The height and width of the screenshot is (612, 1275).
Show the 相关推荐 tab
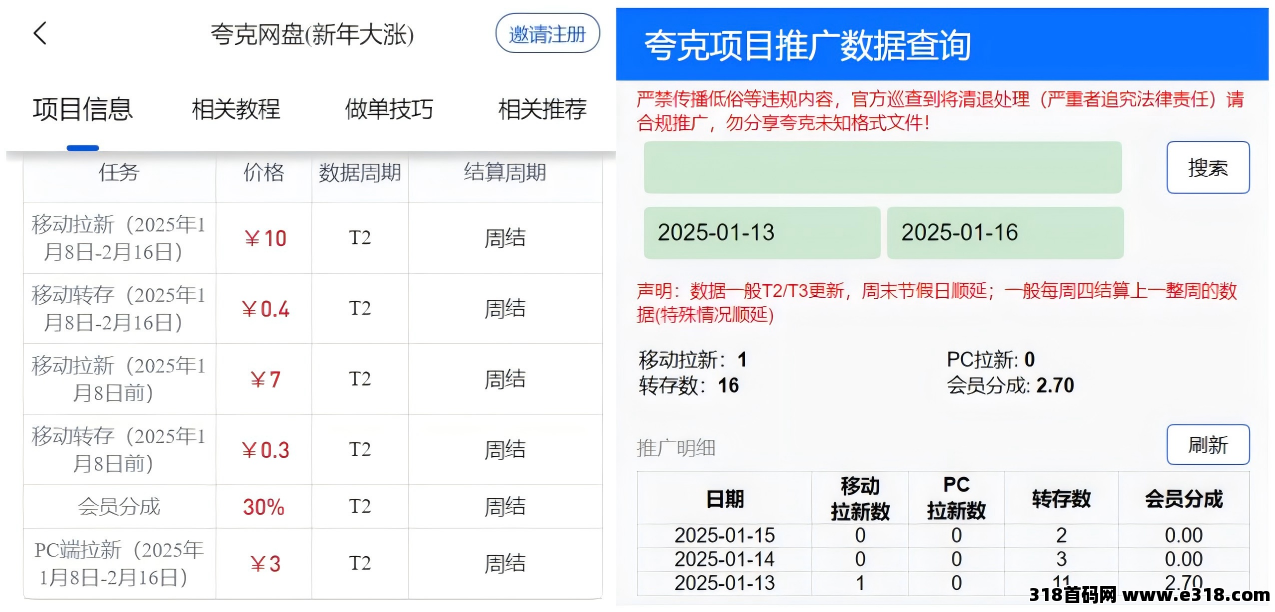coord(542,109)
